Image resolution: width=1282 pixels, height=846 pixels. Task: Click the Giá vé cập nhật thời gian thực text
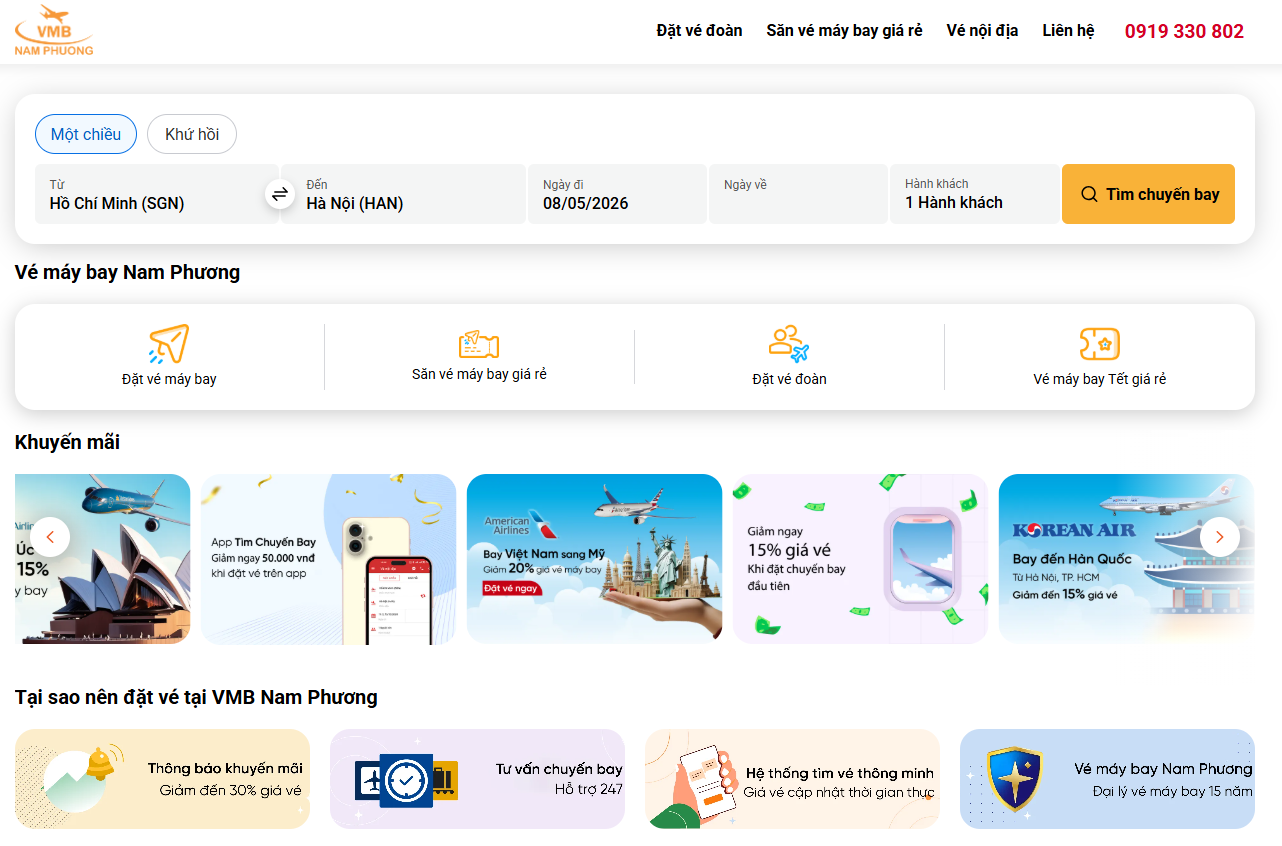click(839, 793)
